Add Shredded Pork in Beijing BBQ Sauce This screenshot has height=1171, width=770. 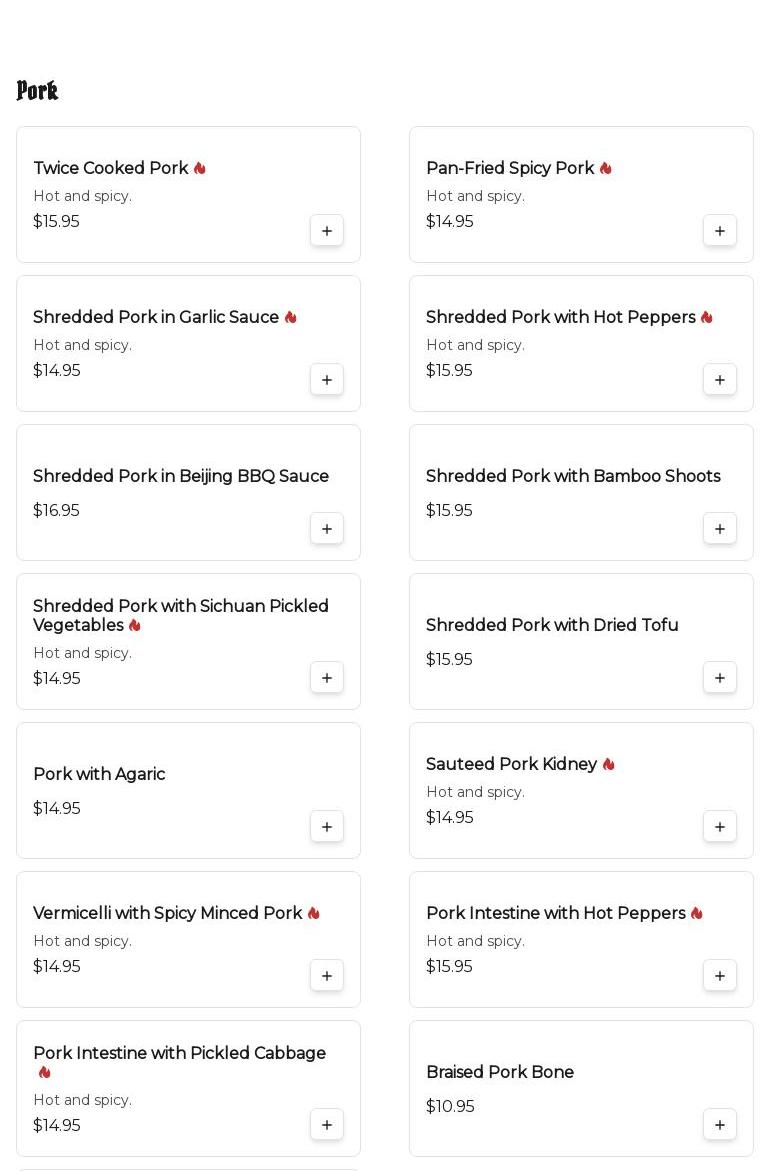pyautogui.click(x=327, y=529)
